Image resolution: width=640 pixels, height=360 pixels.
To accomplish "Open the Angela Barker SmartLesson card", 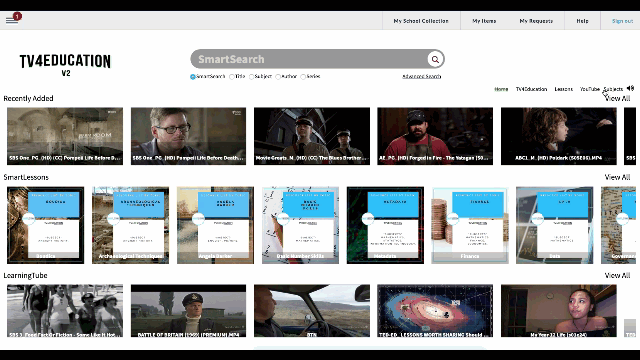I will click(x=215, y=225).
